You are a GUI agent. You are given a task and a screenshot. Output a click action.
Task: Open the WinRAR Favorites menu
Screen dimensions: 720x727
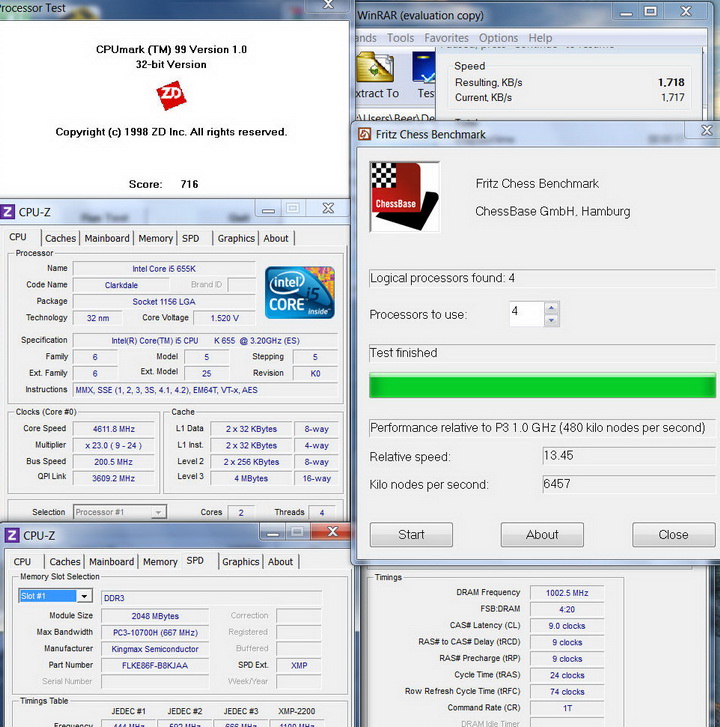coord(446,38)
